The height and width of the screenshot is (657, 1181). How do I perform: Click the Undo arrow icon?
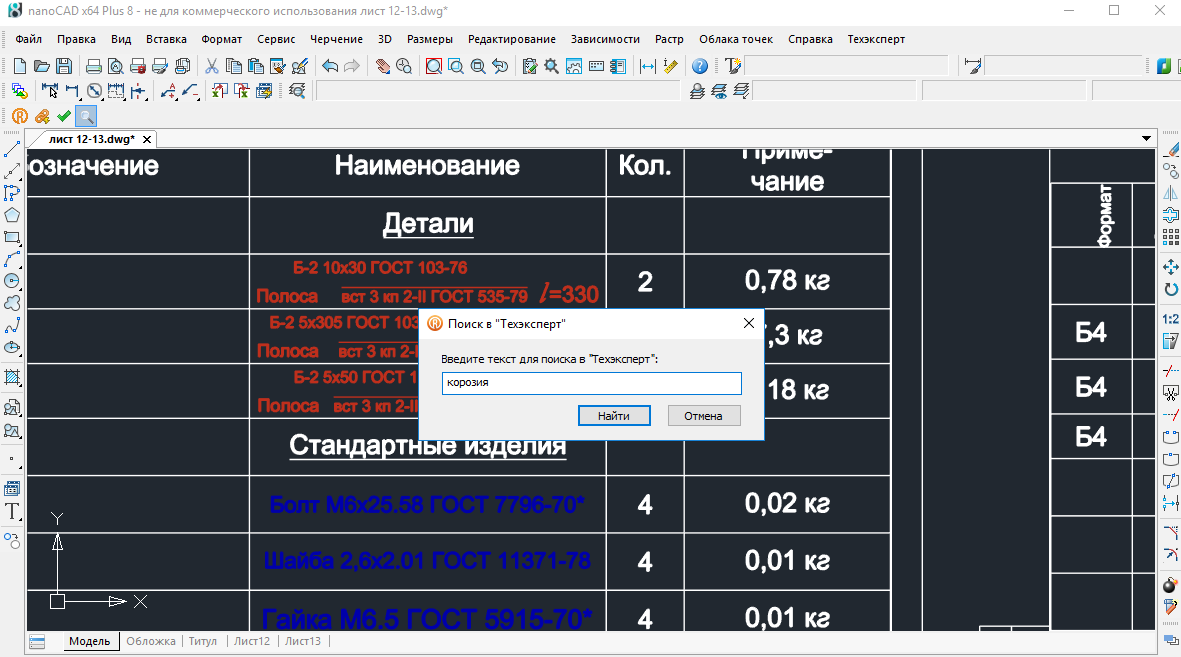(x=329, y=67)
